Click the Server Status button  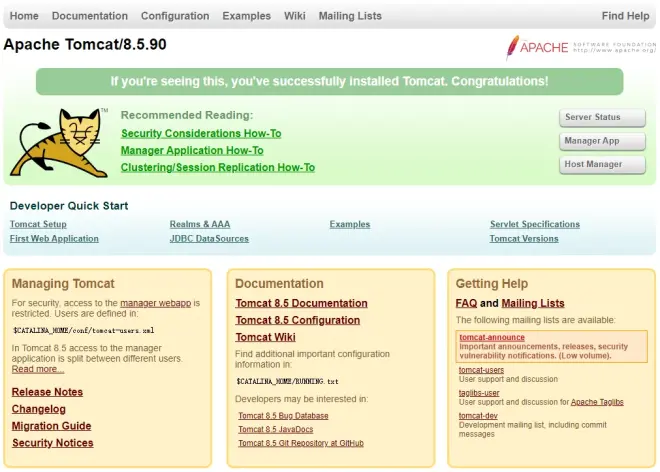[602, 117]
